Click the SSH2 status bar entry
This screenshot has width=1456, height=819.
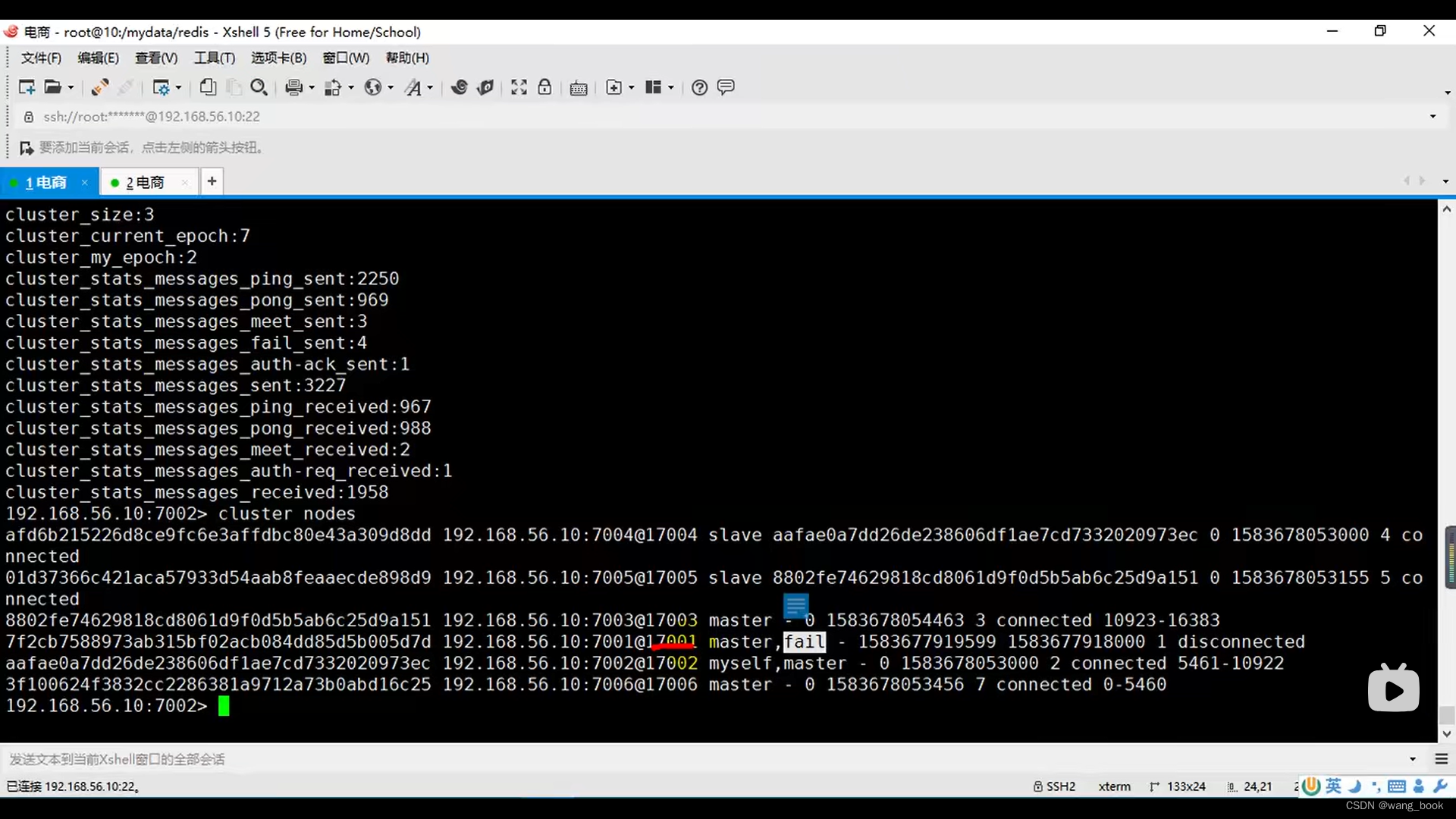pyautogui.click(x=1054, y=786)
